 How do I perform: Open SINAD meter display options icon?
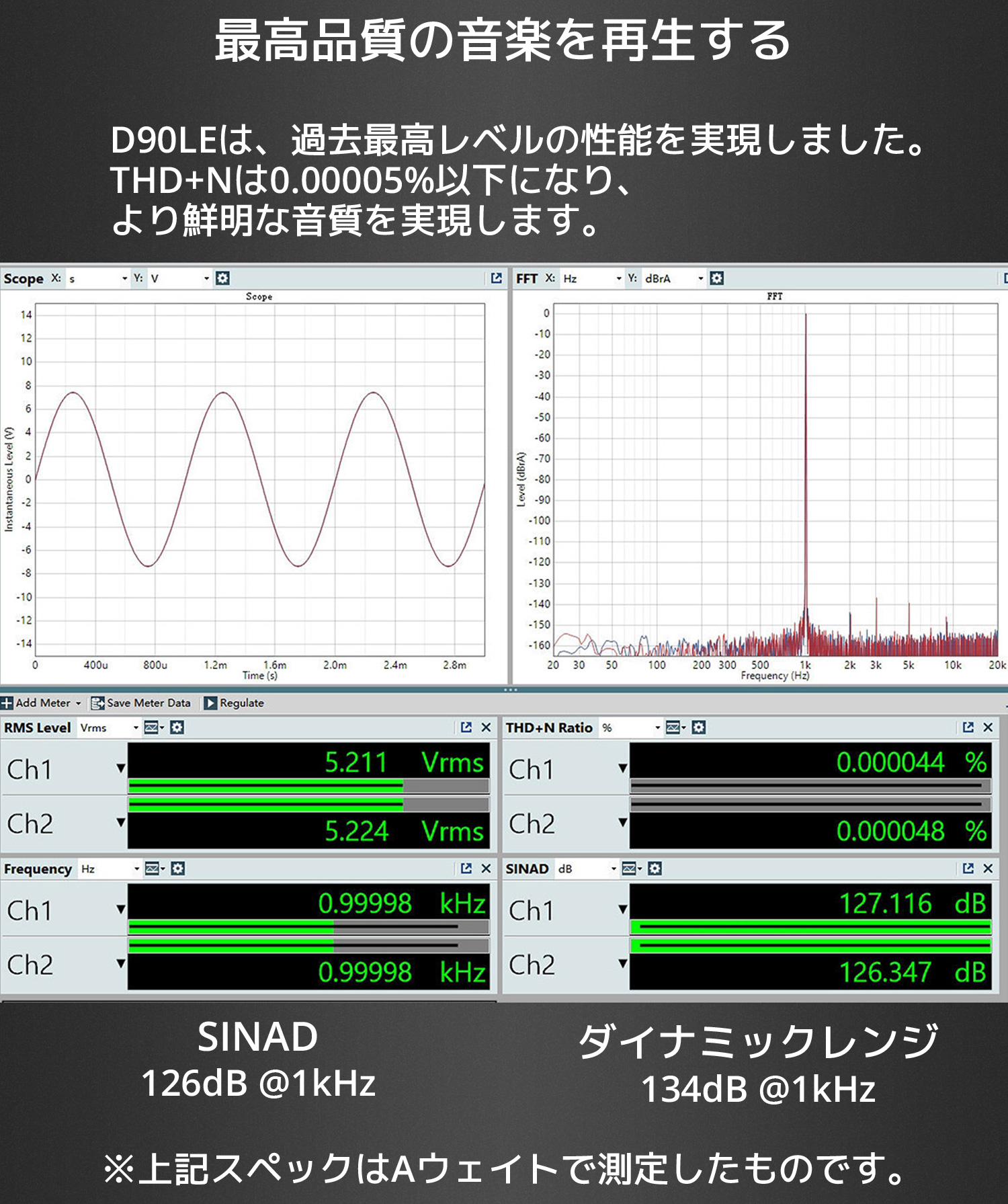632,869
